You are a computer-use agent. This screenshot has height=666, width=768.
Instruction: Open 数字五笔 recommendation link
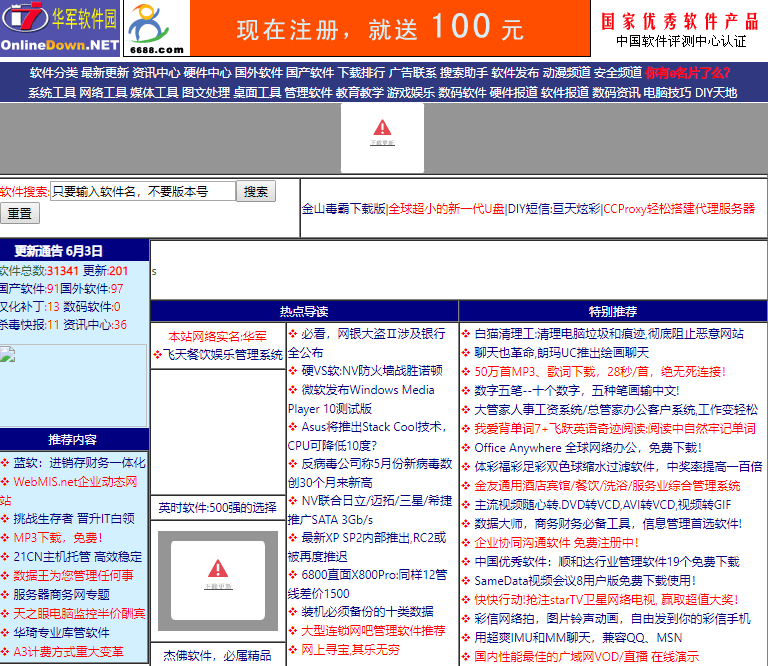(x=576, y=391)
